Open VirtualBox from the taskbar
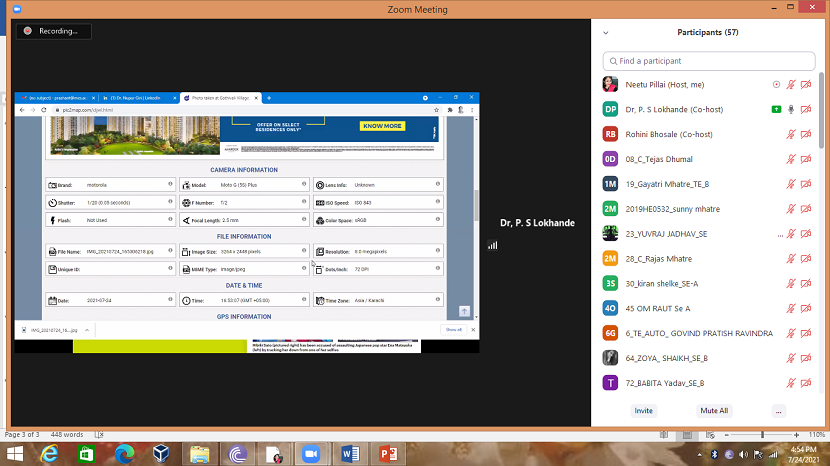 [161, 454]
